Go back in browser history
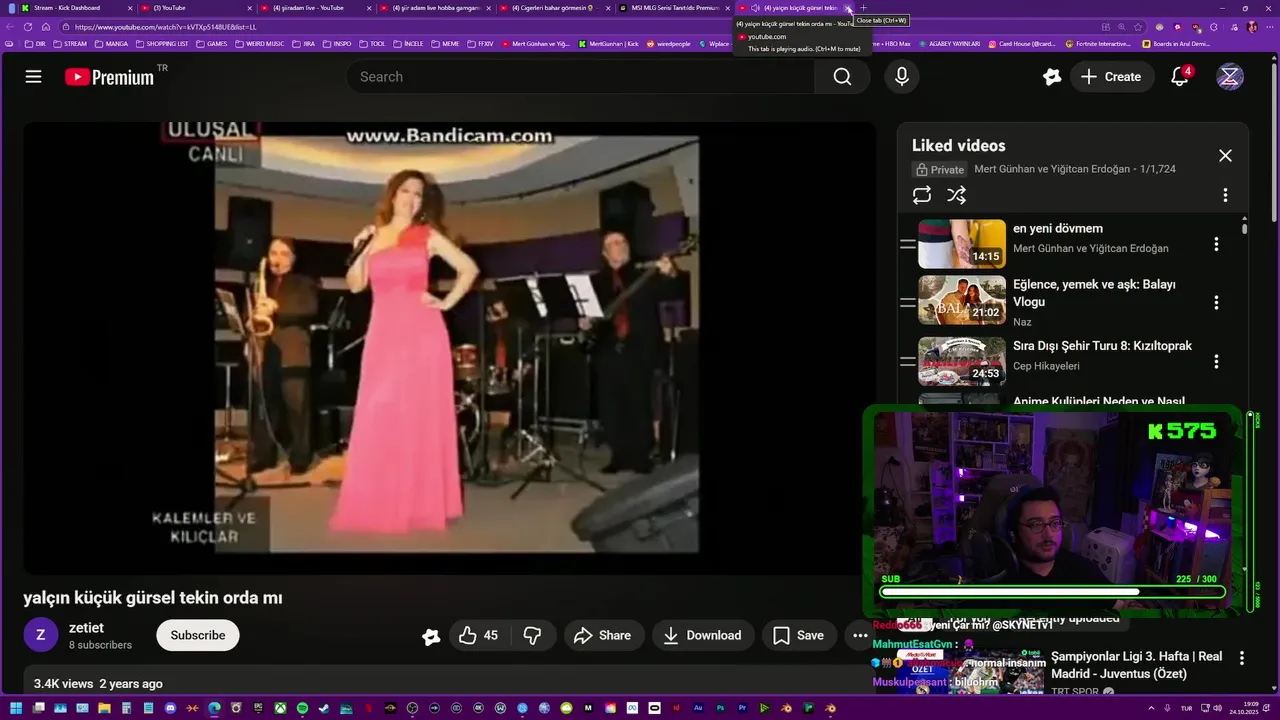Screen dimensions: 1280x720 tap(10, 27)
